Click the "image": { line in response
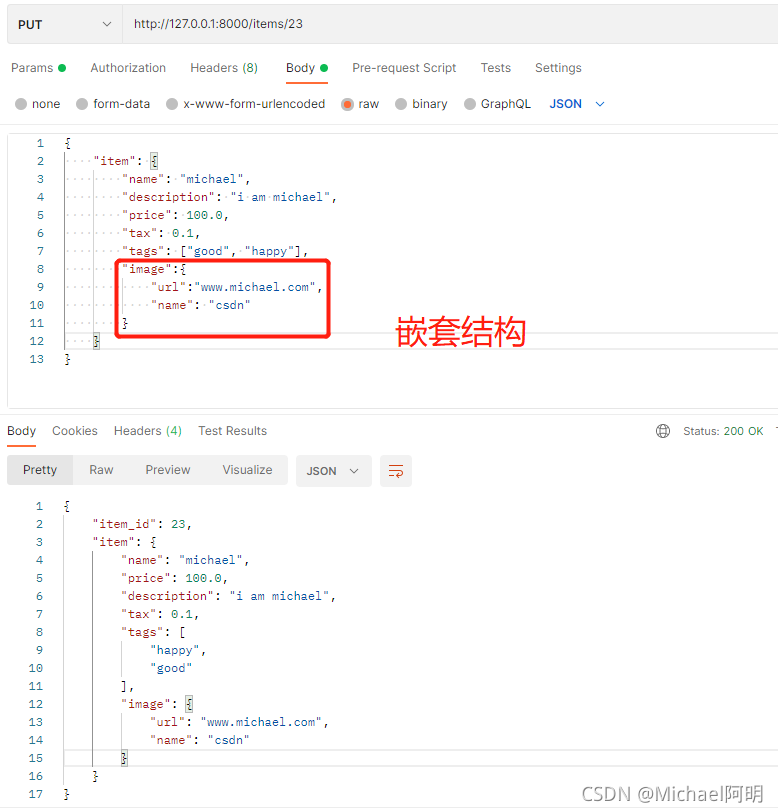The width and height of the screenshot is (778, 812). [157, 704]
